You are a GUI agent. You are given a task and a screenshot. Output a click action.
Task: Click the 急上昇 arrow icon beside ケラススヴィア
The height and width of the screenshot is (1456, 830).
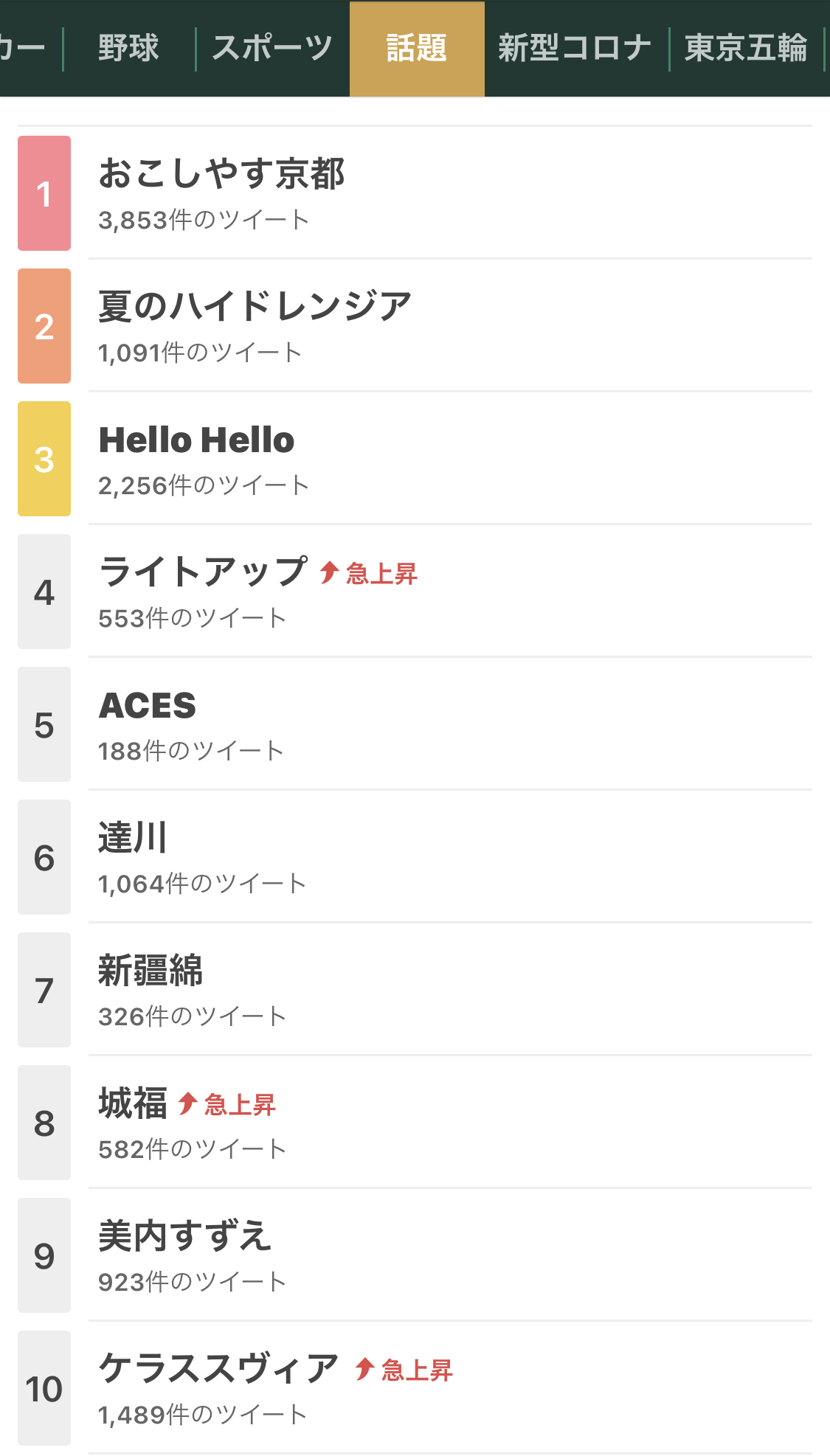point(364,1369)
